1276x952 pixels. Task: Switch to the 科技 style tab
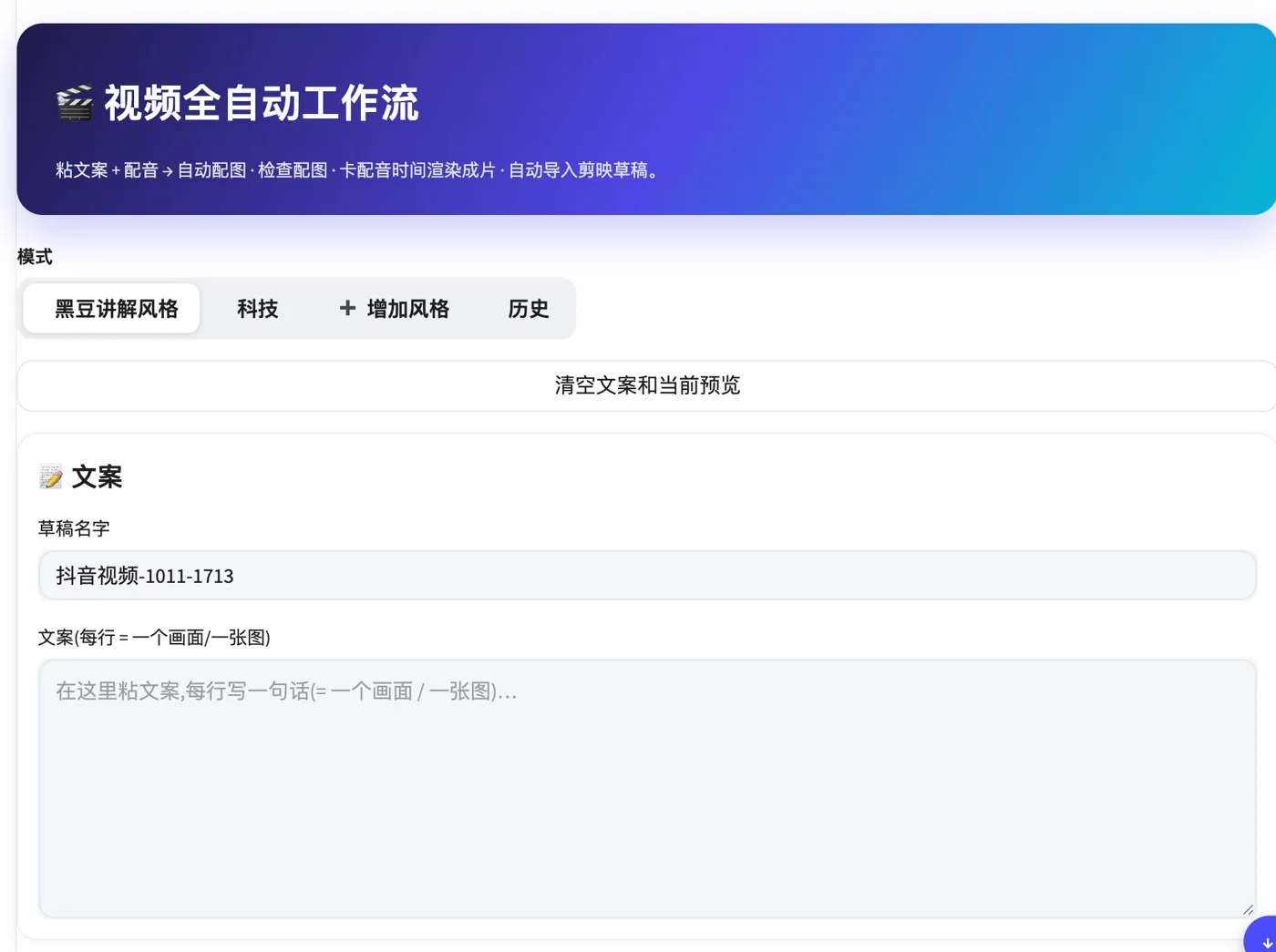[x=258, y=309]
